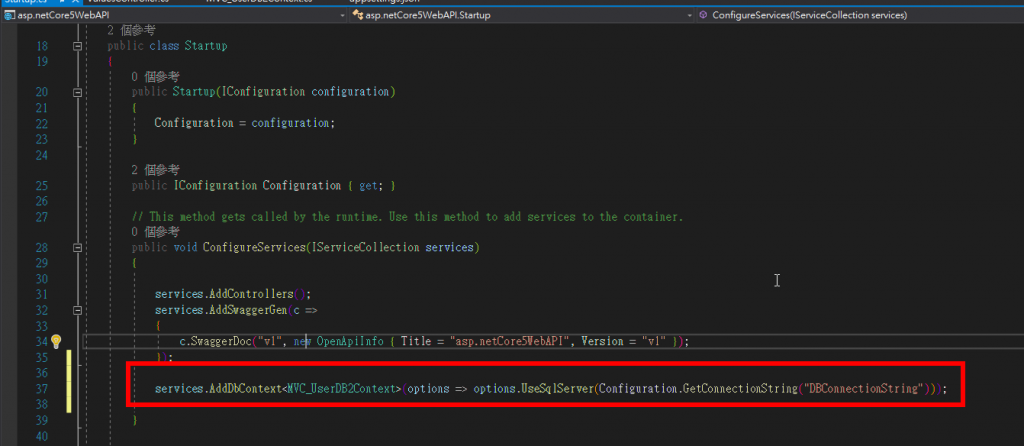Click the closing brace on line 39
Image resolution: width=1024 pixels, height=446 pixels.
coord(135,420)
